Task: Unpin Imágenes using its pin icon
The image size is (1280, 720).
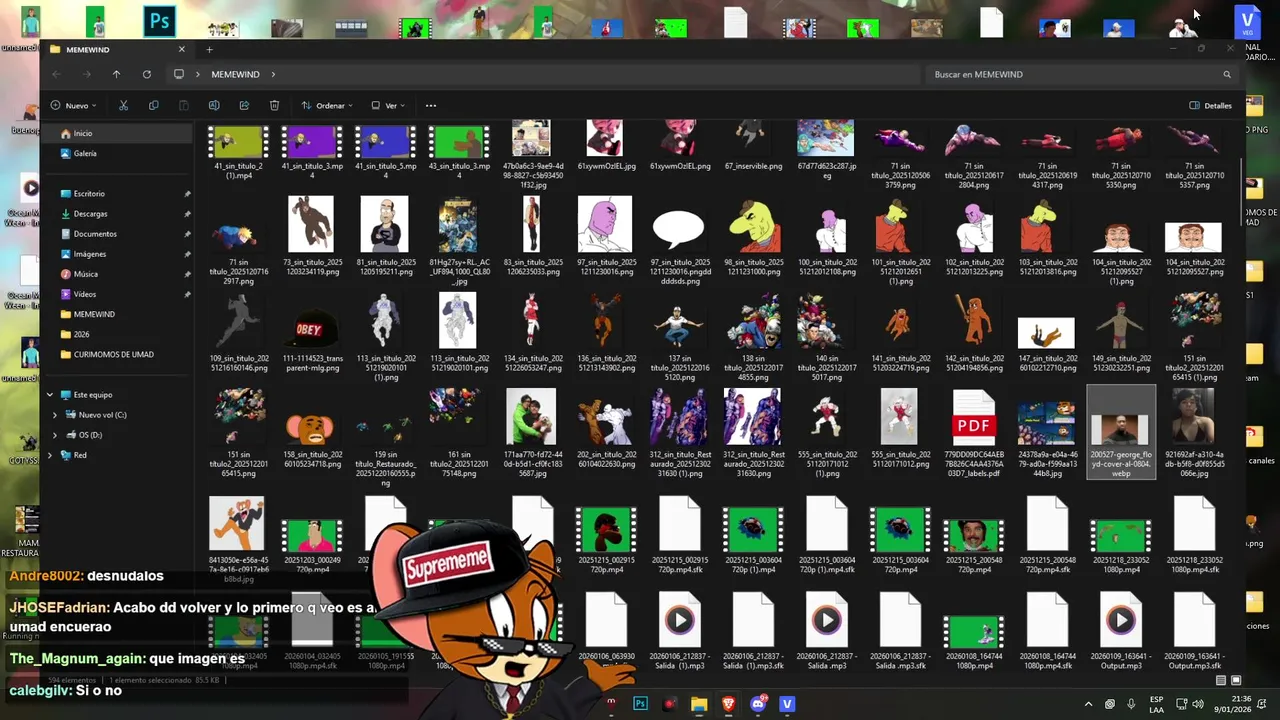Action: 187,254
